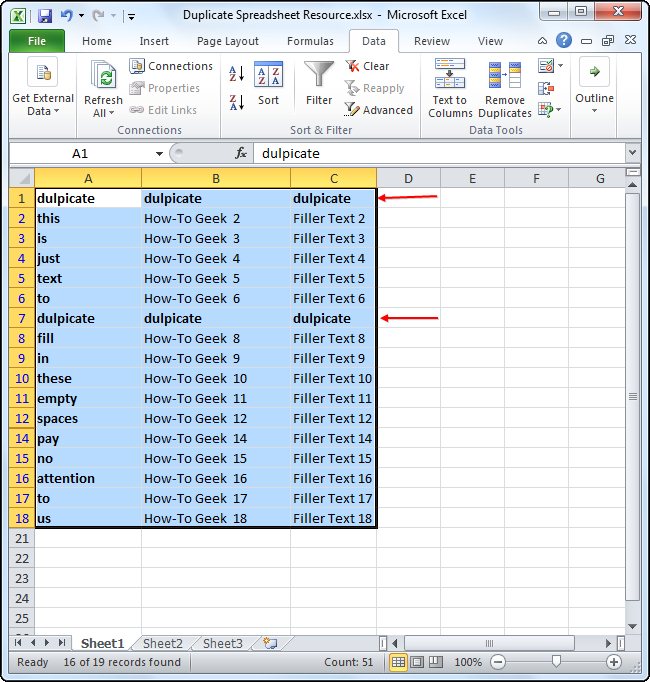Open the Excel application icon menu
Image resolution: width=650 pixels, height=682 pixels.
pyautogui.click(x=18, y=16)
